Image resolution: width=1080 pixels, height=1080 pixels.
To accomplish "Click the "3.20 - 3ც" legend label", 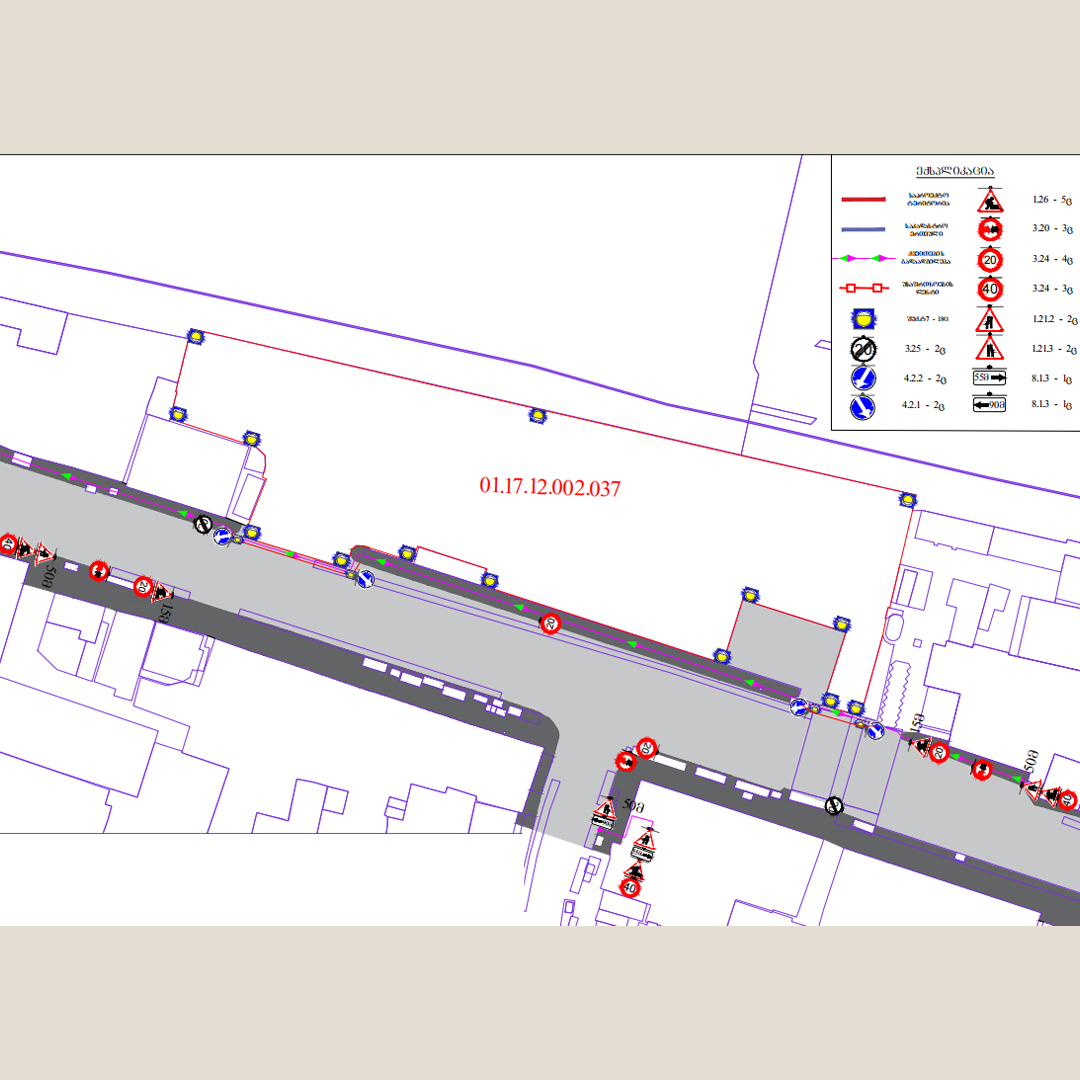I will point(1052,229).
